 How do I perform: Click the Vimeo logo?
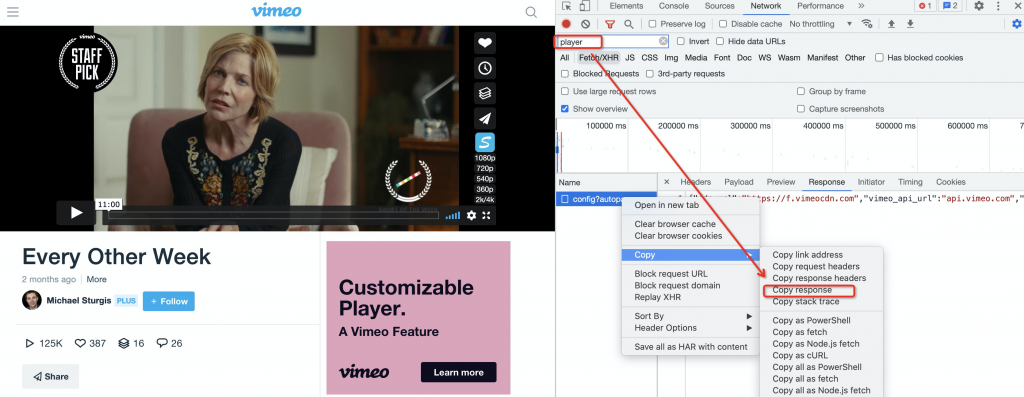(x=276, y=10)
